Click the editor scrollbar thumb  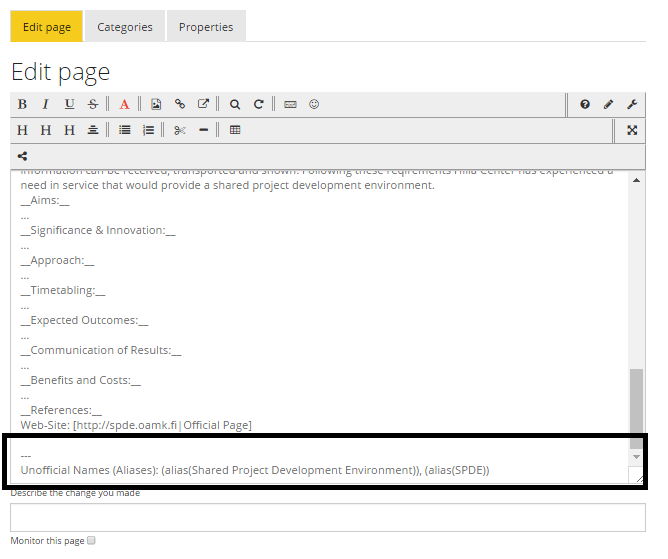(x=636, y=408)
